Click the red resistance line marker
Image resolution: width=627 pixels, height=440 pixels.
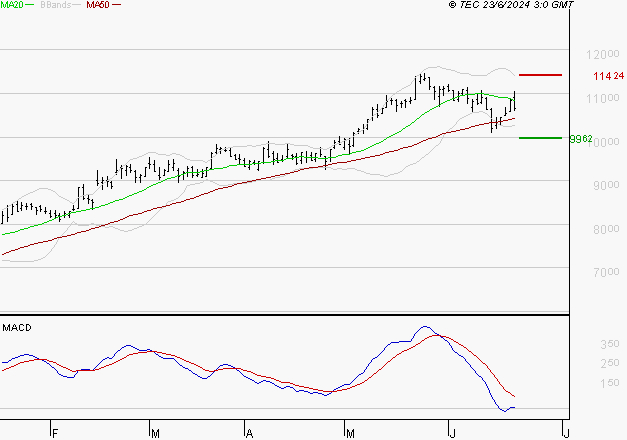540,75
